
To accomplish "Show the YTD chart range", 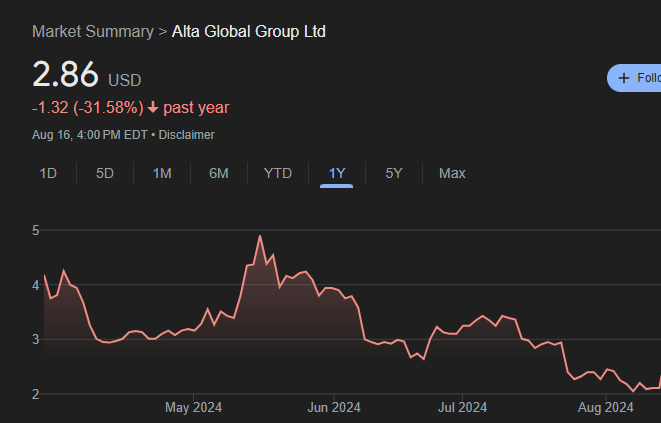I will 278,173.
